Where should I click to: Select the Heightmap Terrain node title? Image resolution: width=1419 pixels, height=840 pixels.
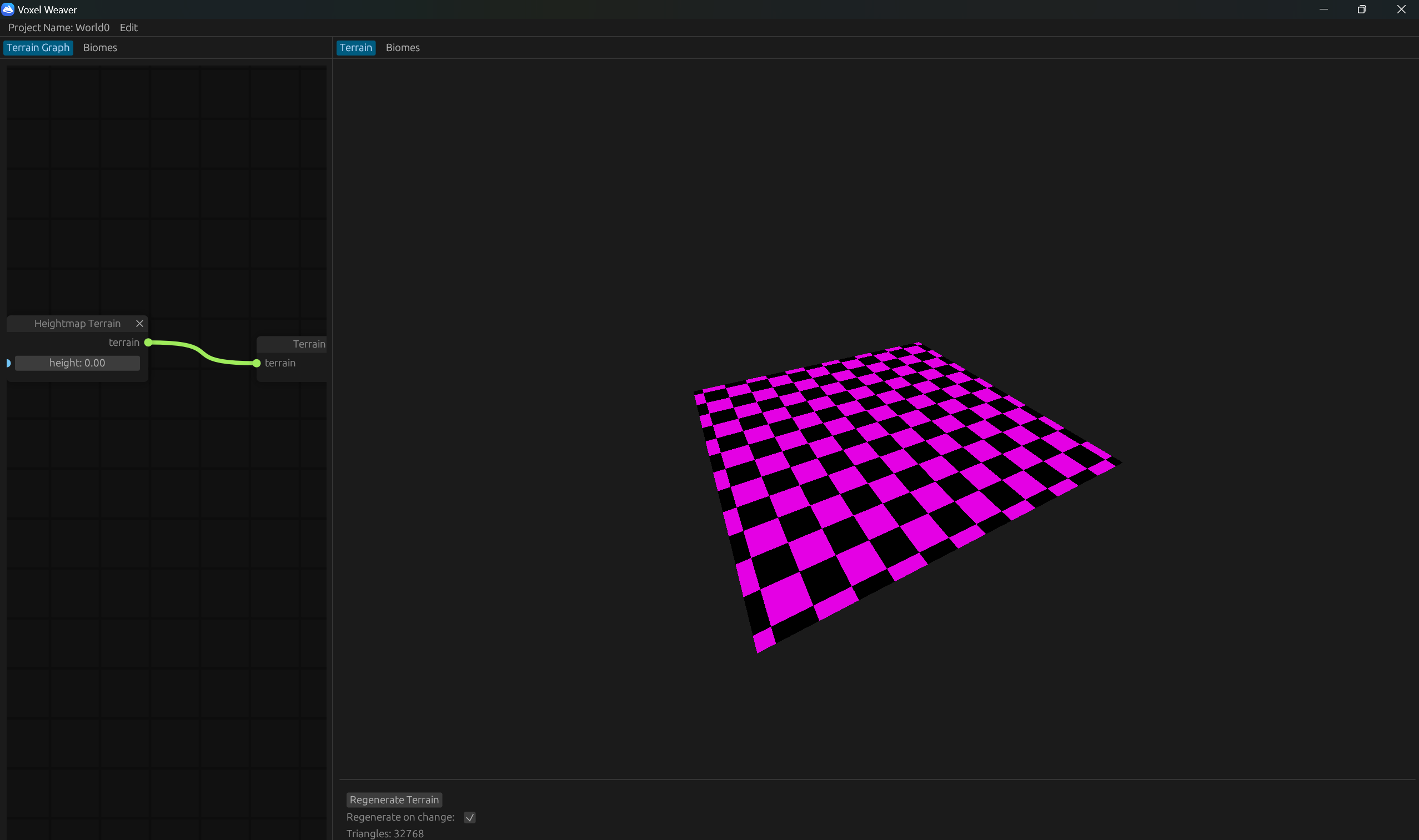pyautogui.click(x=78, y=323)
